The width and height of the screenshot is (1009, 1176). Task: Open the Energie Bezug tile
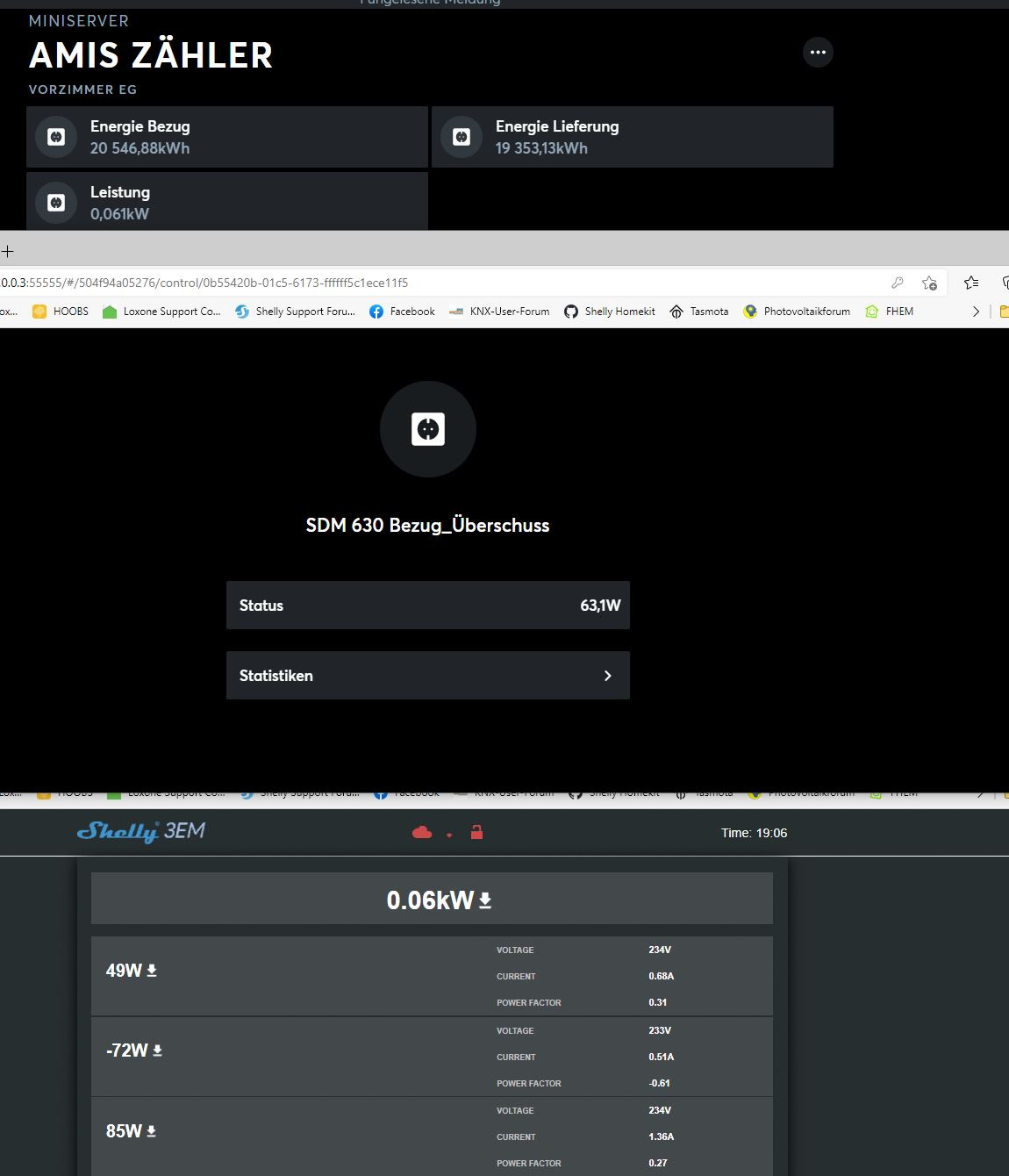pos(227,137)
